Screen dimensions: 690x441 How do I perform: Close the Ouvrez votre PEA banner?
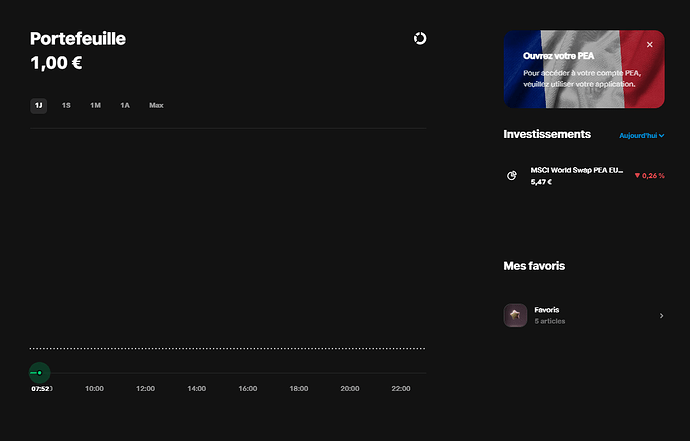point(649,45)
